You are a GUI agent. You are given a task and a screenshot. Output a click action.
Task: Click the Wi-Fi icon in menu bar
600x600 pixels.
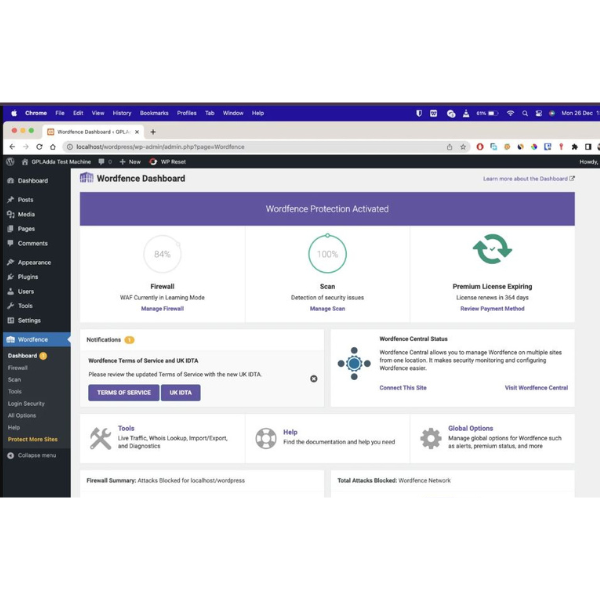coord(510,113)
